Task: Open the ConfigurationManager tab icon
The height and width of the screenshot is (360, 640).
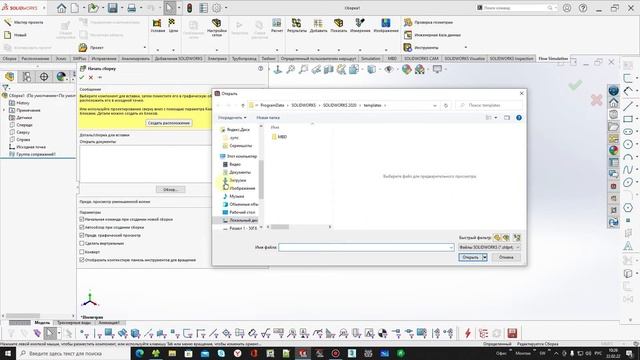Action: [27, 76]
